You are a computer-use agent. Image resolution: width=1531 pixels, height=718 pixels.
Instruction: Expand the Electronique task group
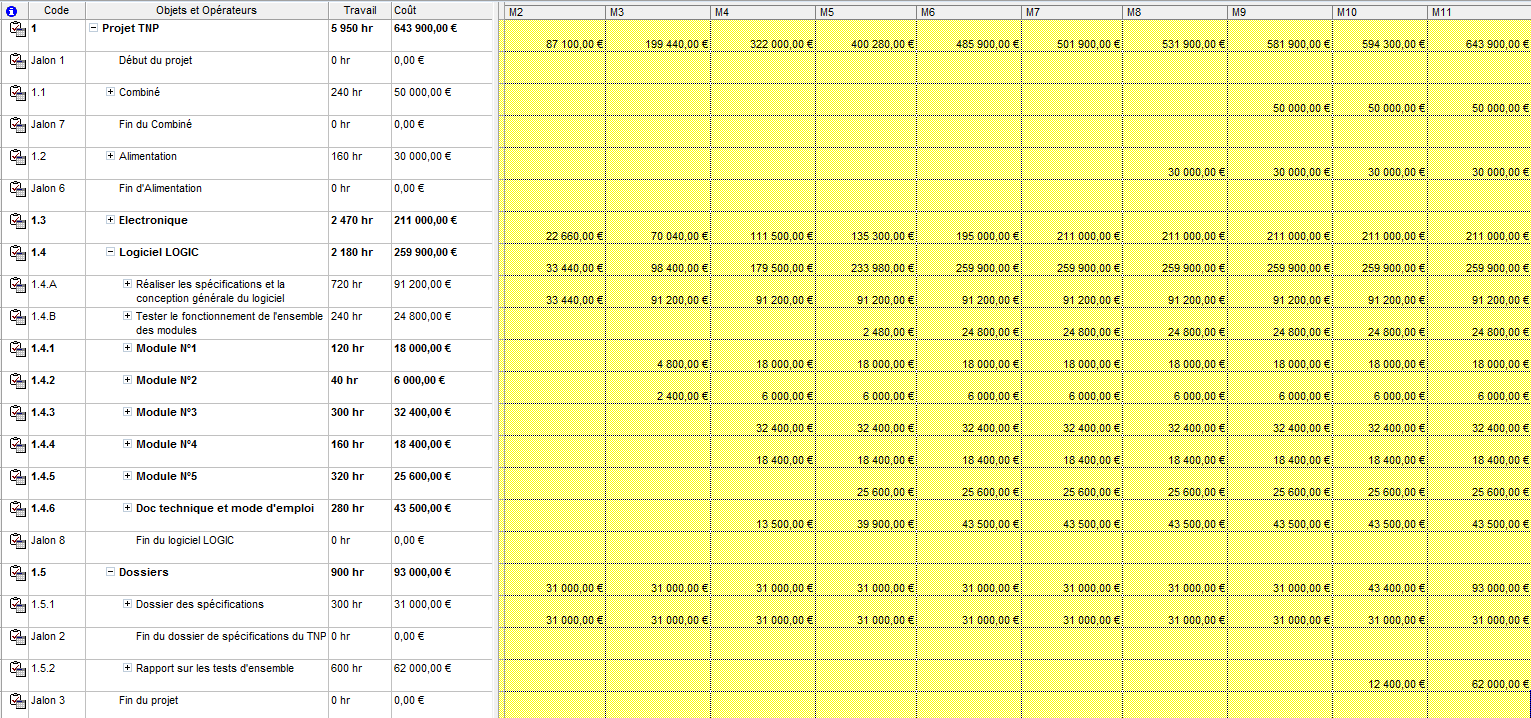click(x=110, y=220)
